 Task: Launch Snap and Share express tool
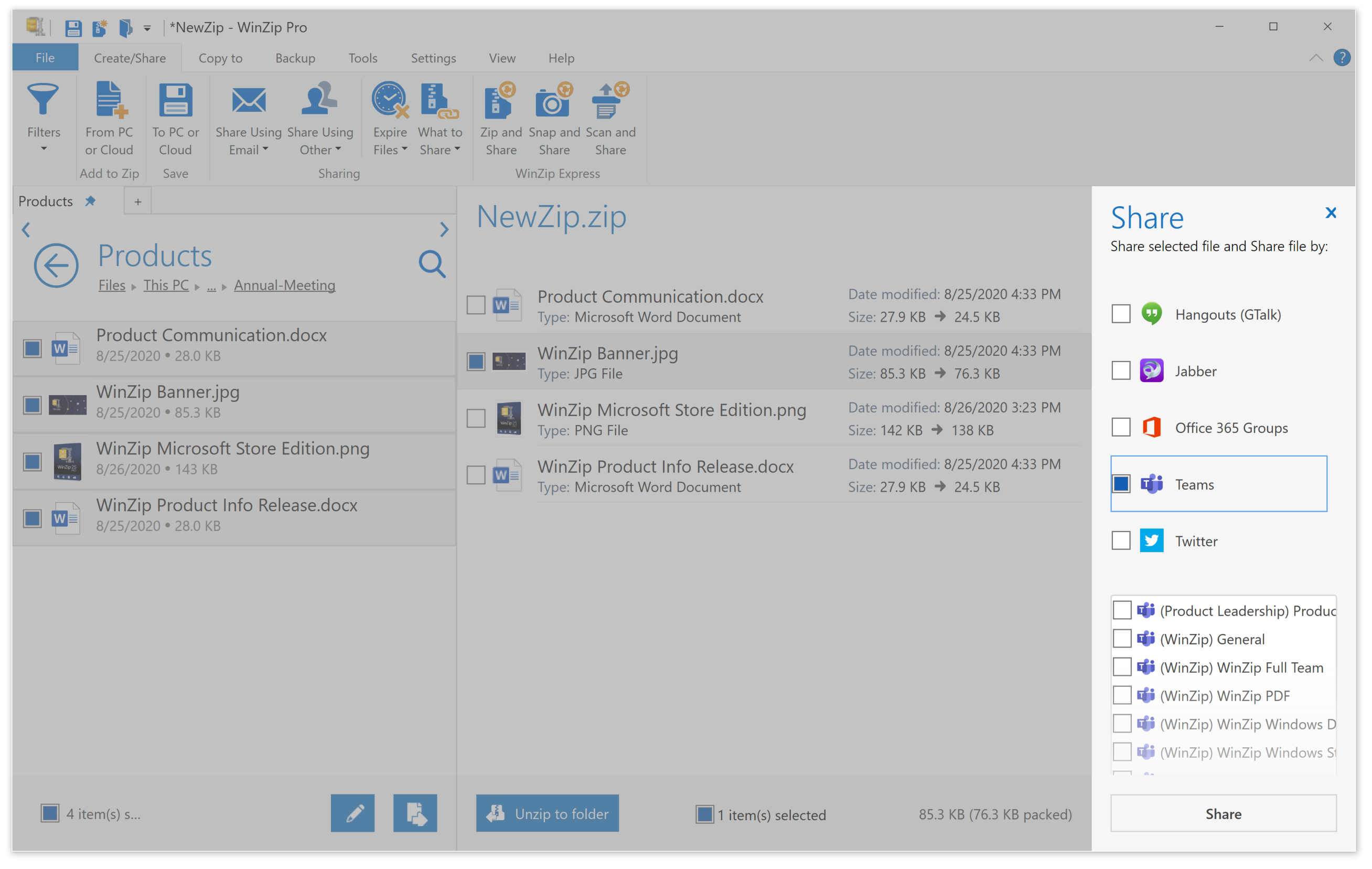pyautogui.click(x=554, y=118)
